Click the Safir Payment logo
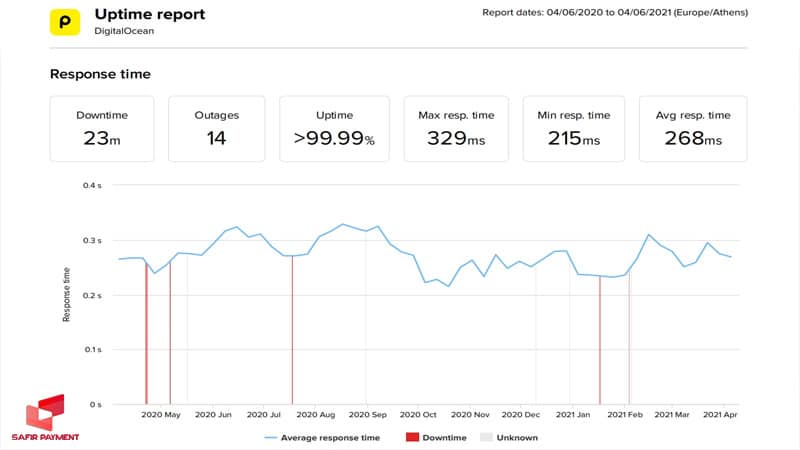 (x=47, y=418)
